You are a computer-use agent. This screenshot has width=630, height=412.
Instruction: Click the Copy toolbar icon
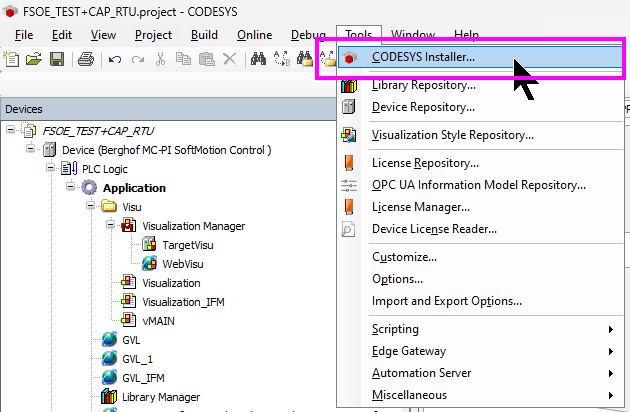(x=183, y=59)
